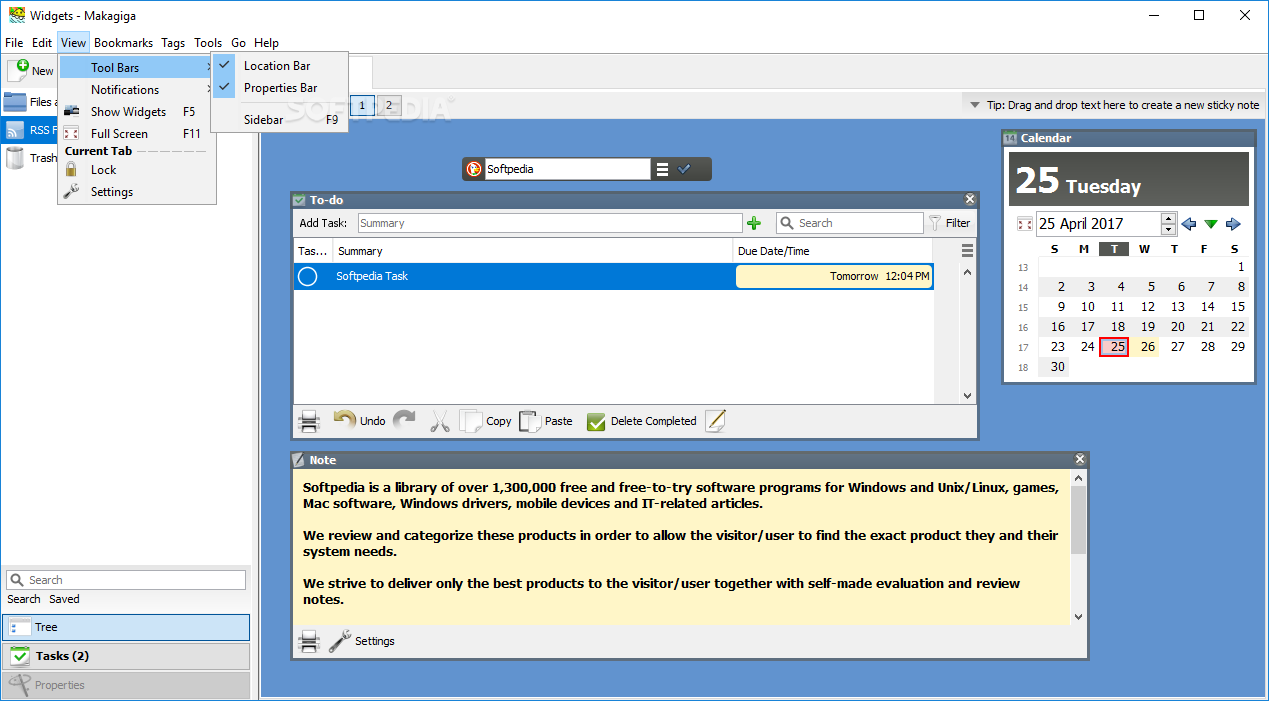Expand the Notifications submenu
The height and width of the screenshot is (701, 1269).
tap(136, 90)
